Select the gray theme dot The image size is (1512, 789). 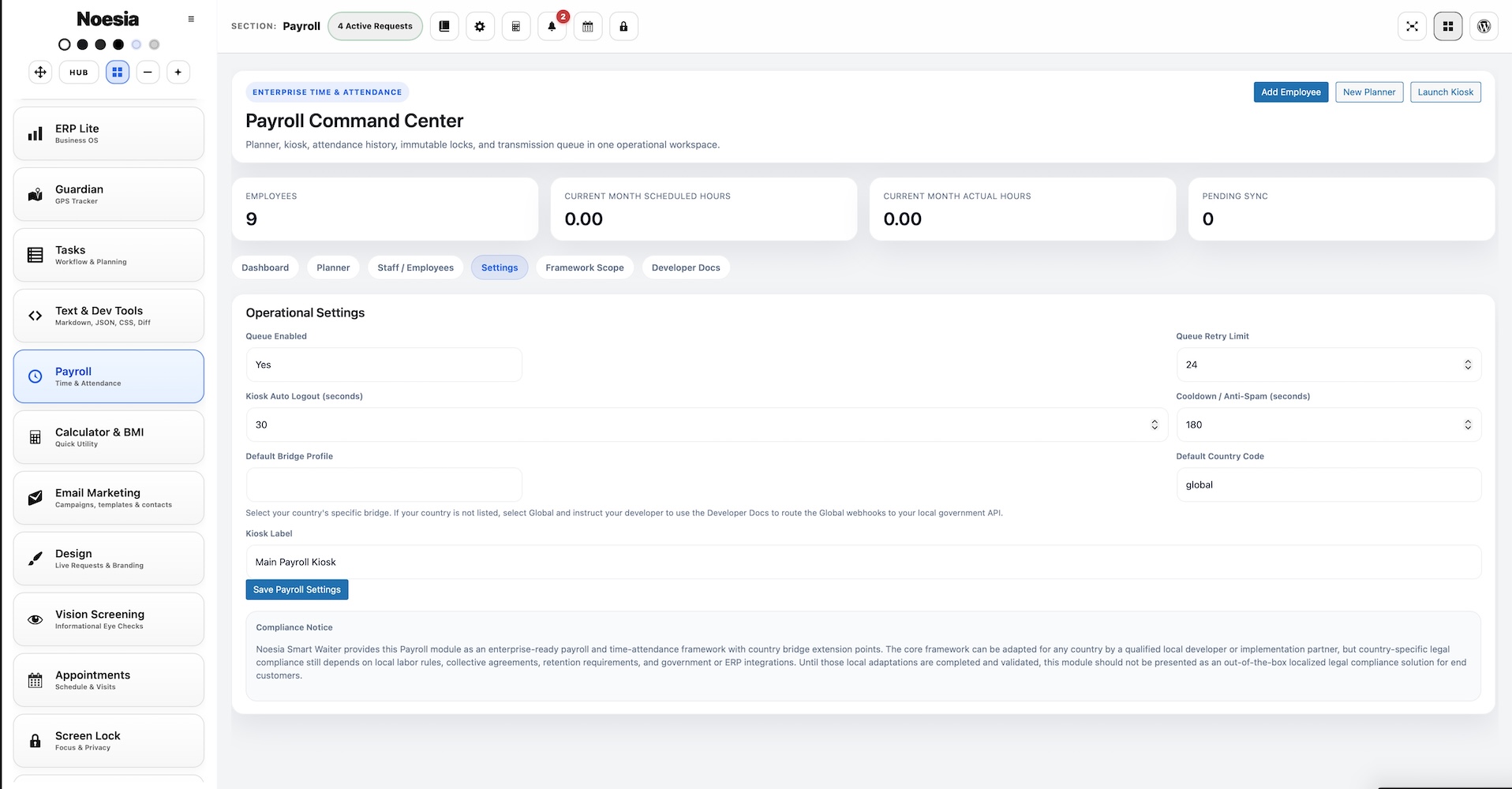[155, 44]
